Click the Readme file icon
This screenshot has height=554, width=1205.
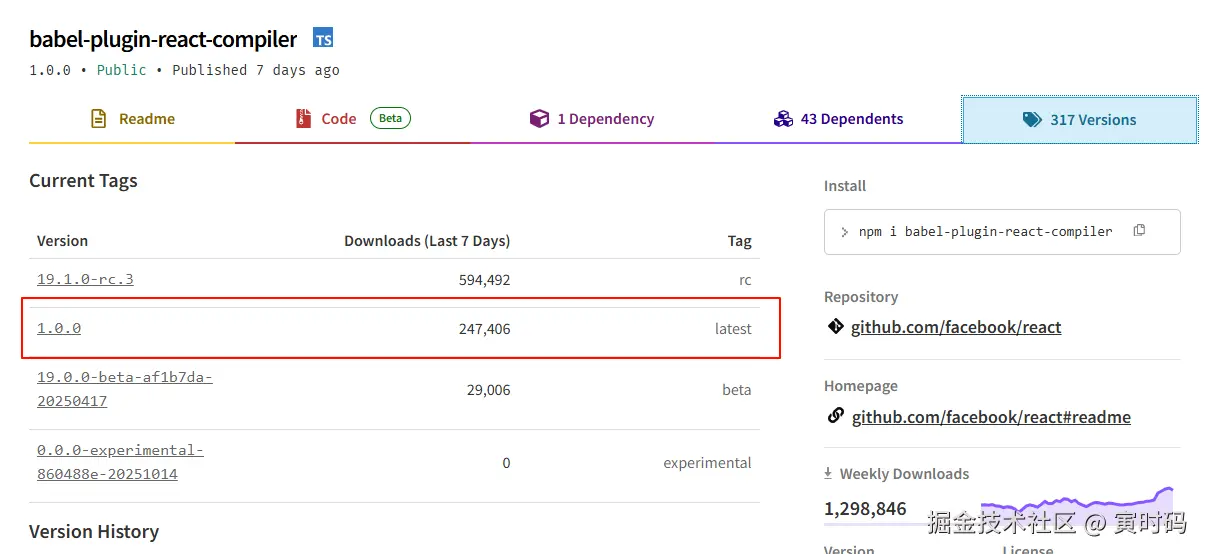point(98,119)
